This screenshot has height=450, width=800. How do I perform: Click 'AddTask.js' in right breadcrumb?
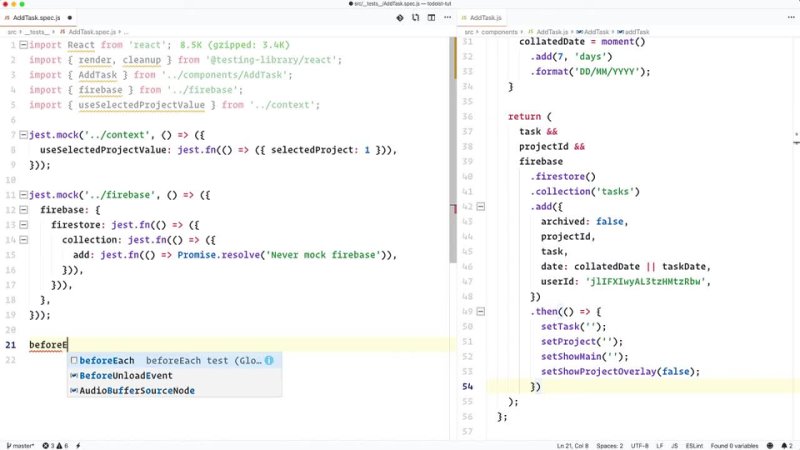tap(552, 32)
